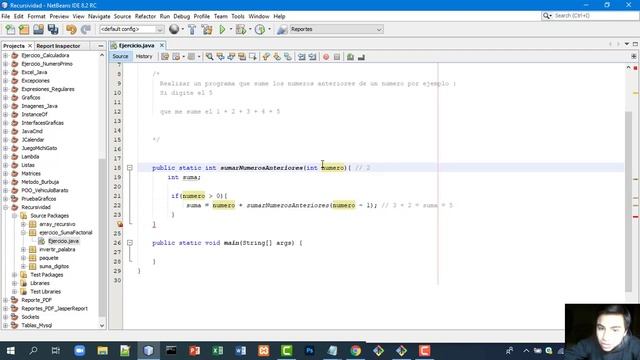The height and width of the screenshot is (360, 640).
Task: Click the Windows Start button
Action: tap(11, 351)
